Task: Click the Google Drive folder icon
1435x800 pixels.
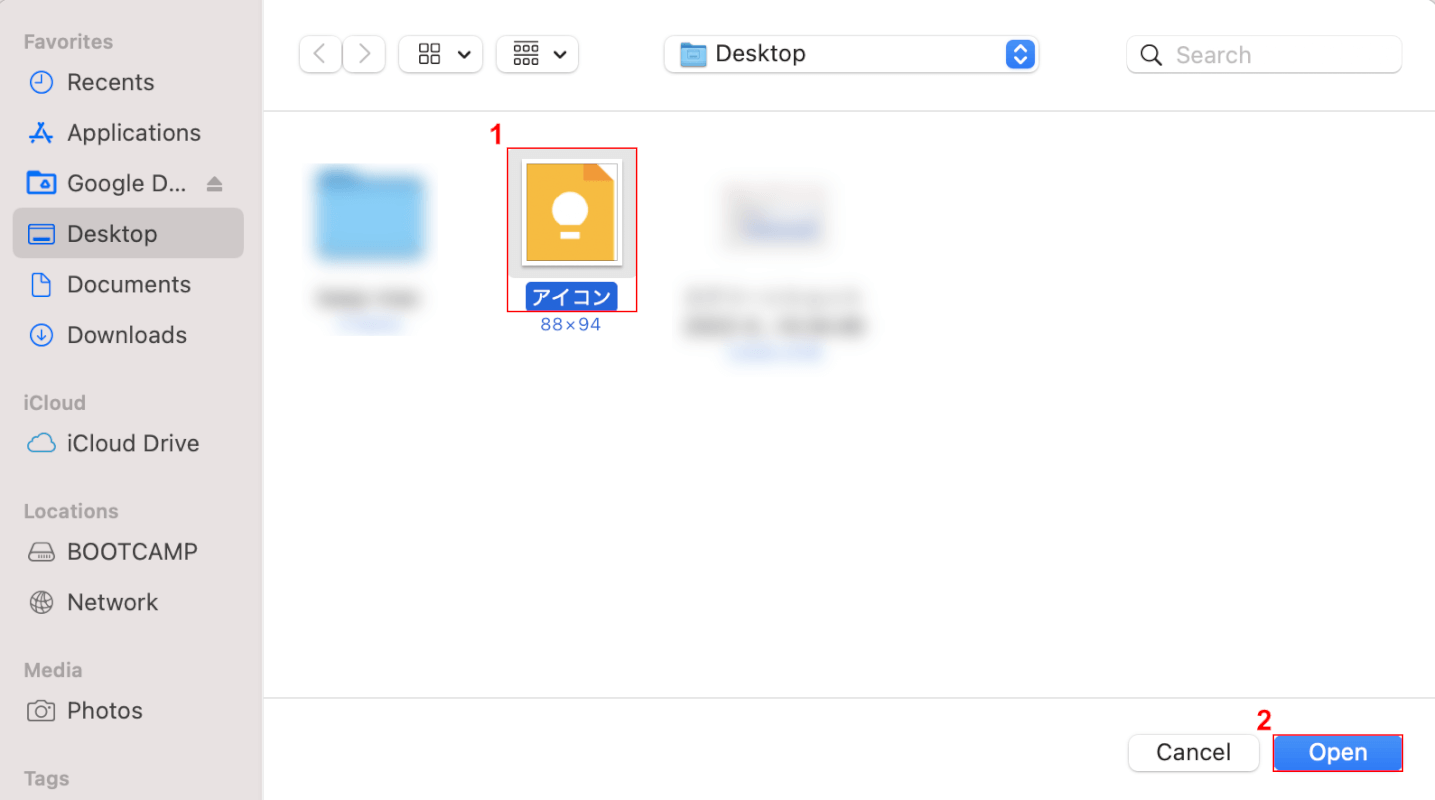Action: point(41,183)
